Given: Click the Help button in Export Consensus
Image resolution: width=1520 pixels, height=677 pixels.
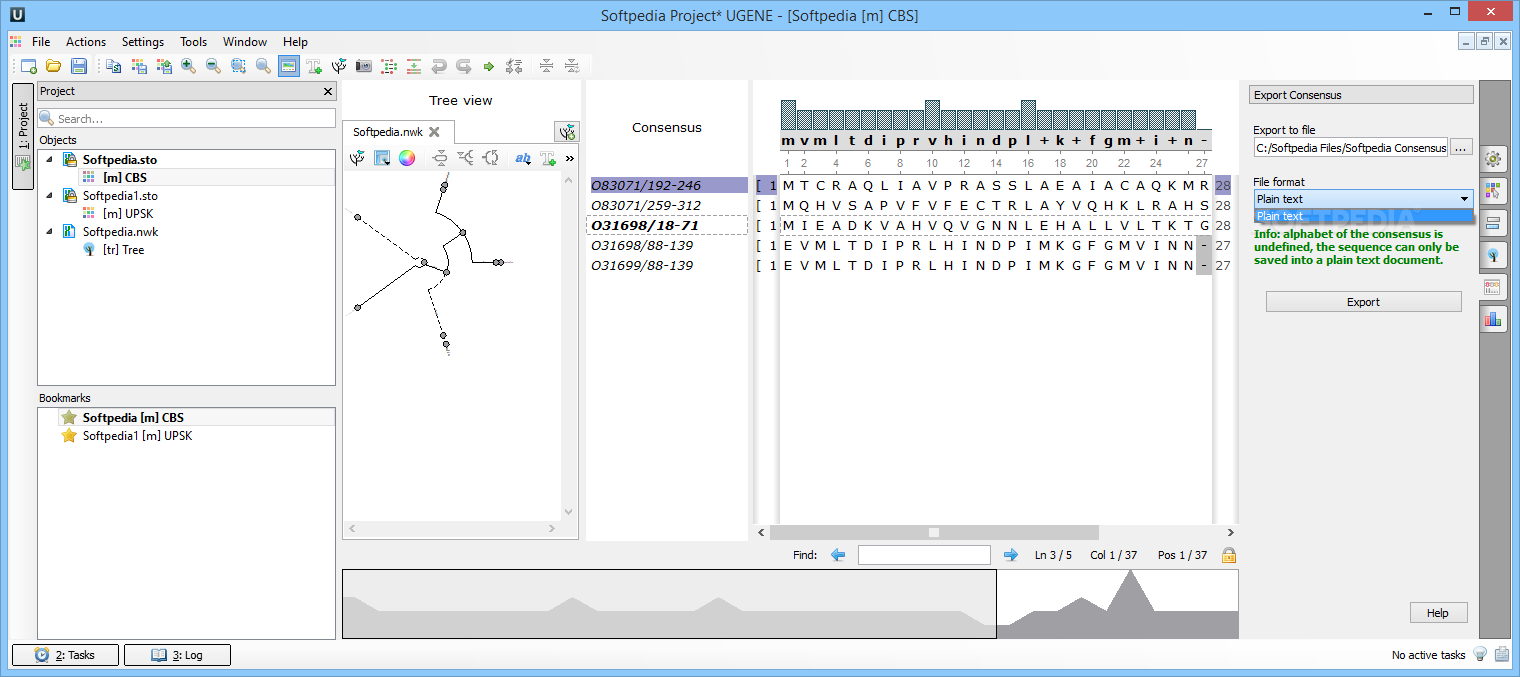Looking at the screenshot, I should pos(1438,613).
